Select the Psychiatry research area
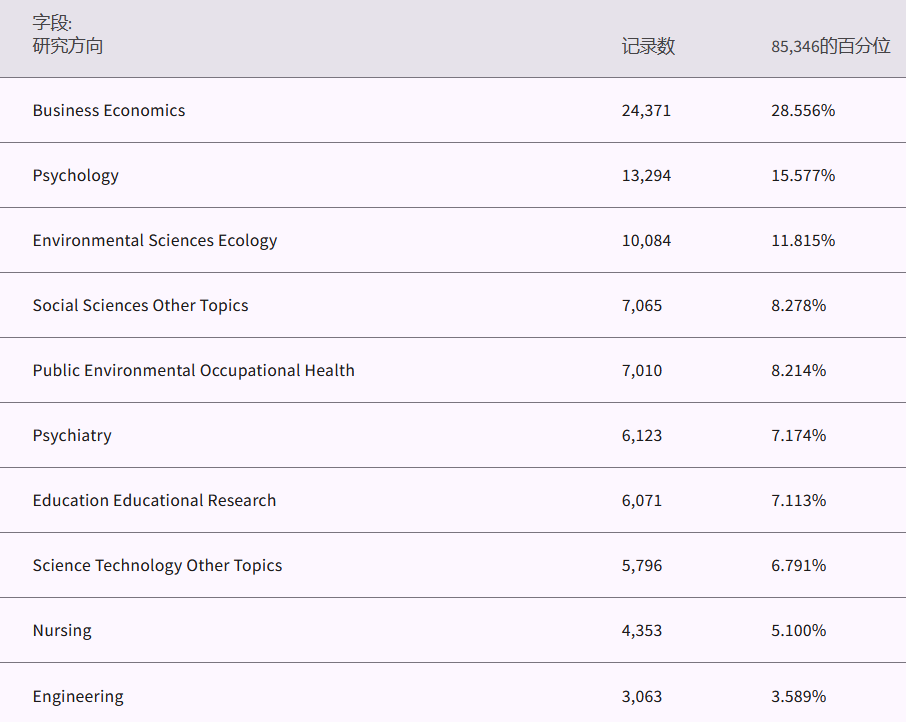906x722 pixels. point(72,435)
